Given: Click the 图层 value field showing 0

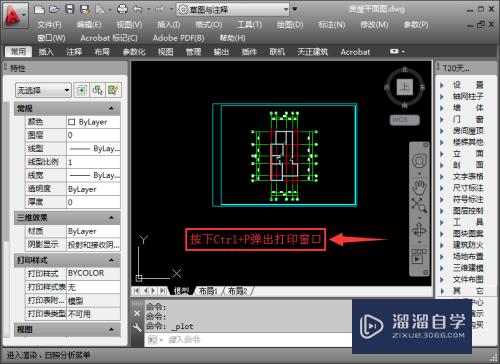Looking at the screenshot, I should click(x=93, y=135).
